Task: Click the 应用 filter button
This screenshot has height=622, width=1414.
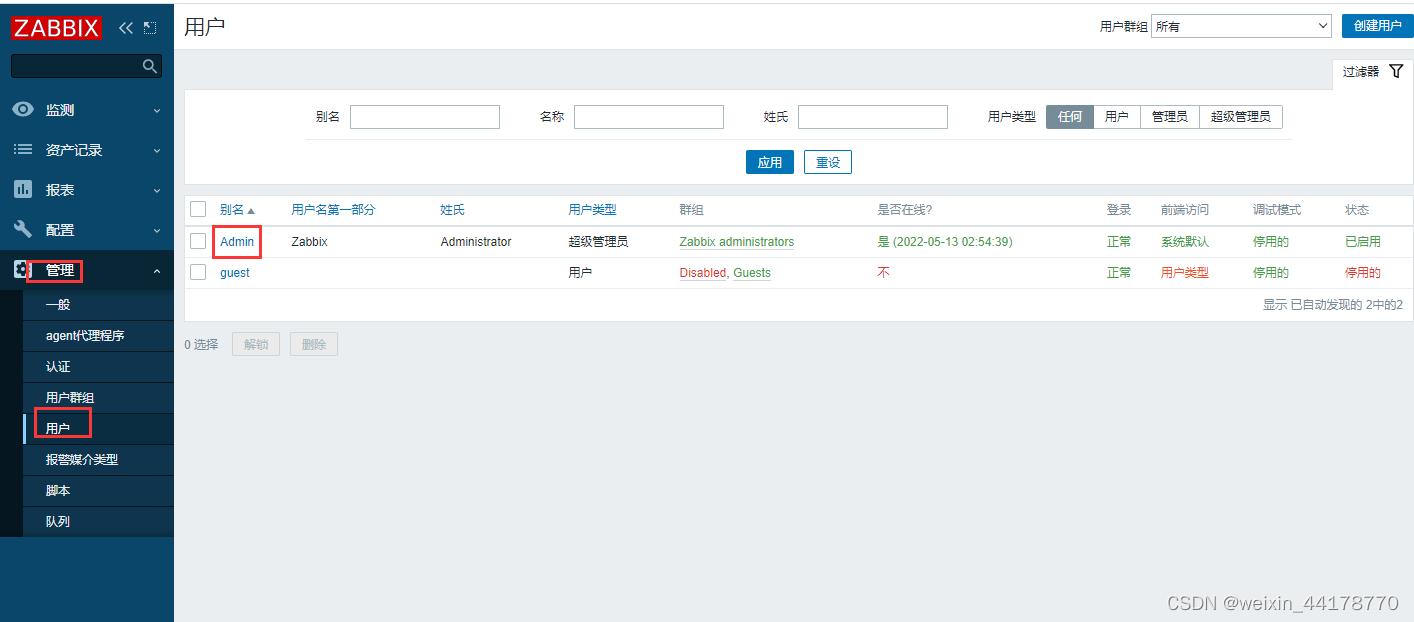Action: 770,162
